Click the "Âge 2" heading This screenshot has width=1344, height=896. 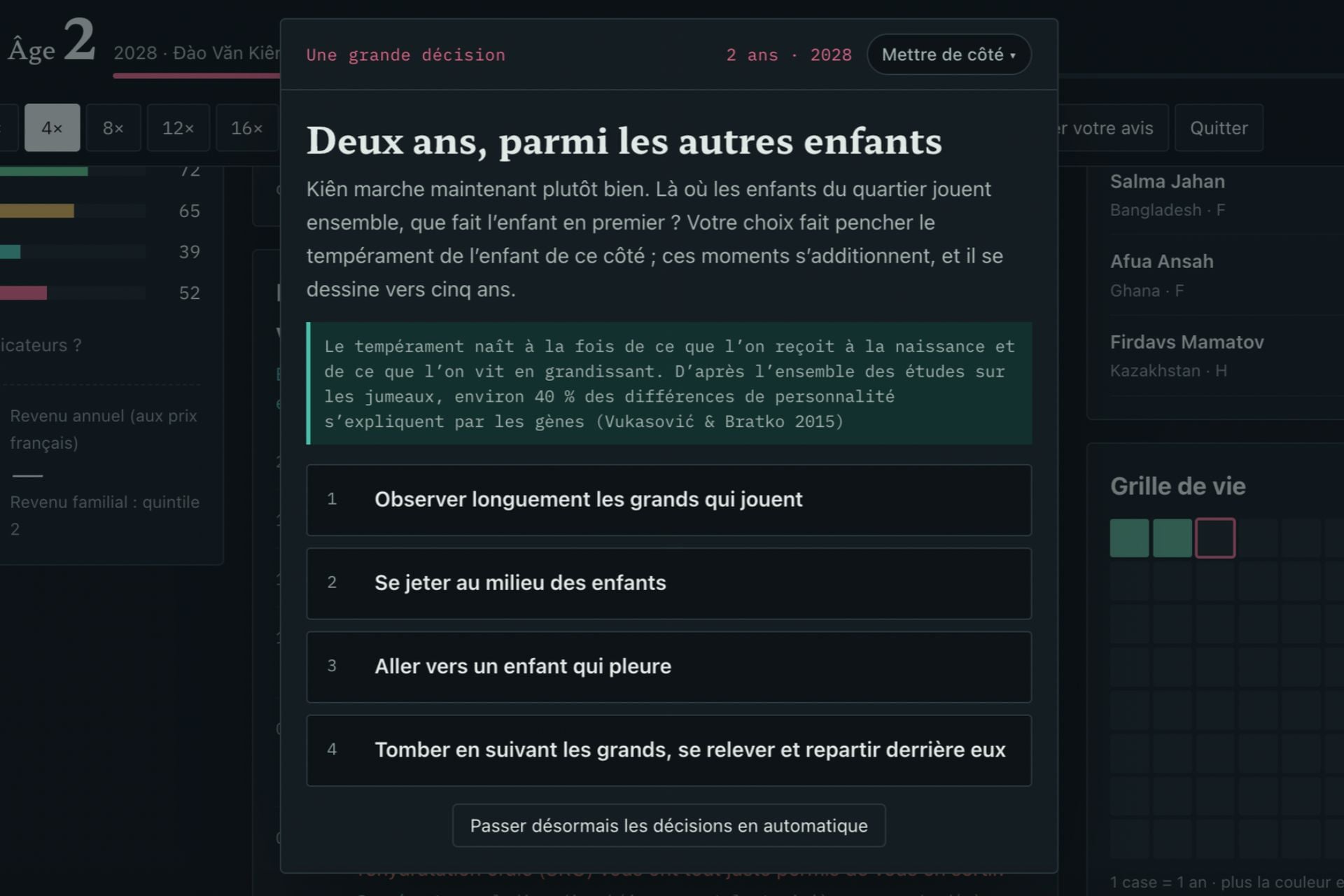(x=52, y=41)
